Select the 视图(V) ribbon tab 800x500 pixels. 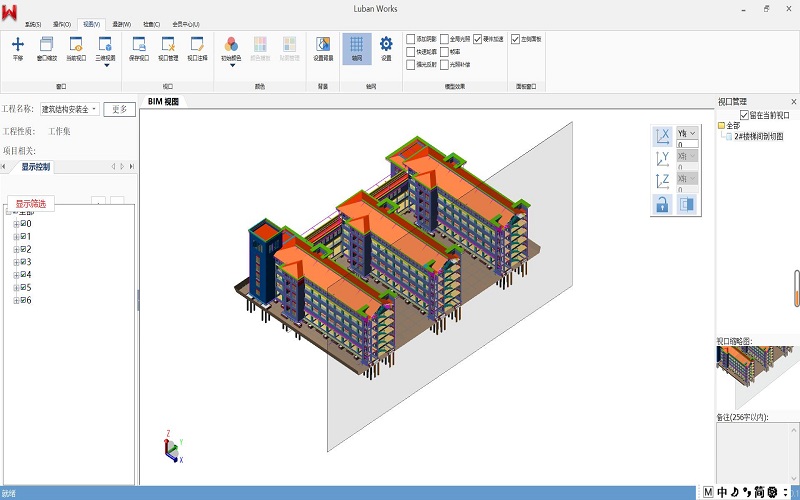91,24
